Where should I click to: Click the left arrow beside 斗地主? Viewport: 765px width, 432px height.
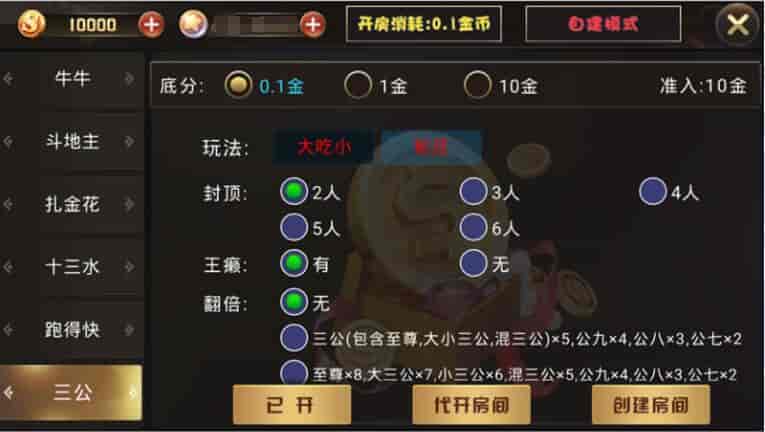point(8,142)
